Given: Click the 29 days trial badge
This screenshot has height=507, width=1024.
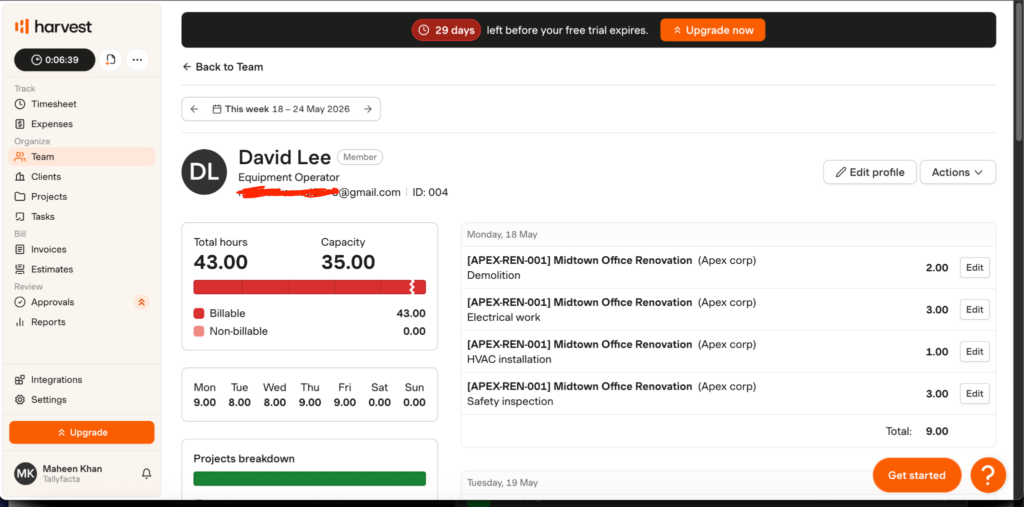Looking at the screenshot, I should coord(446,30).
